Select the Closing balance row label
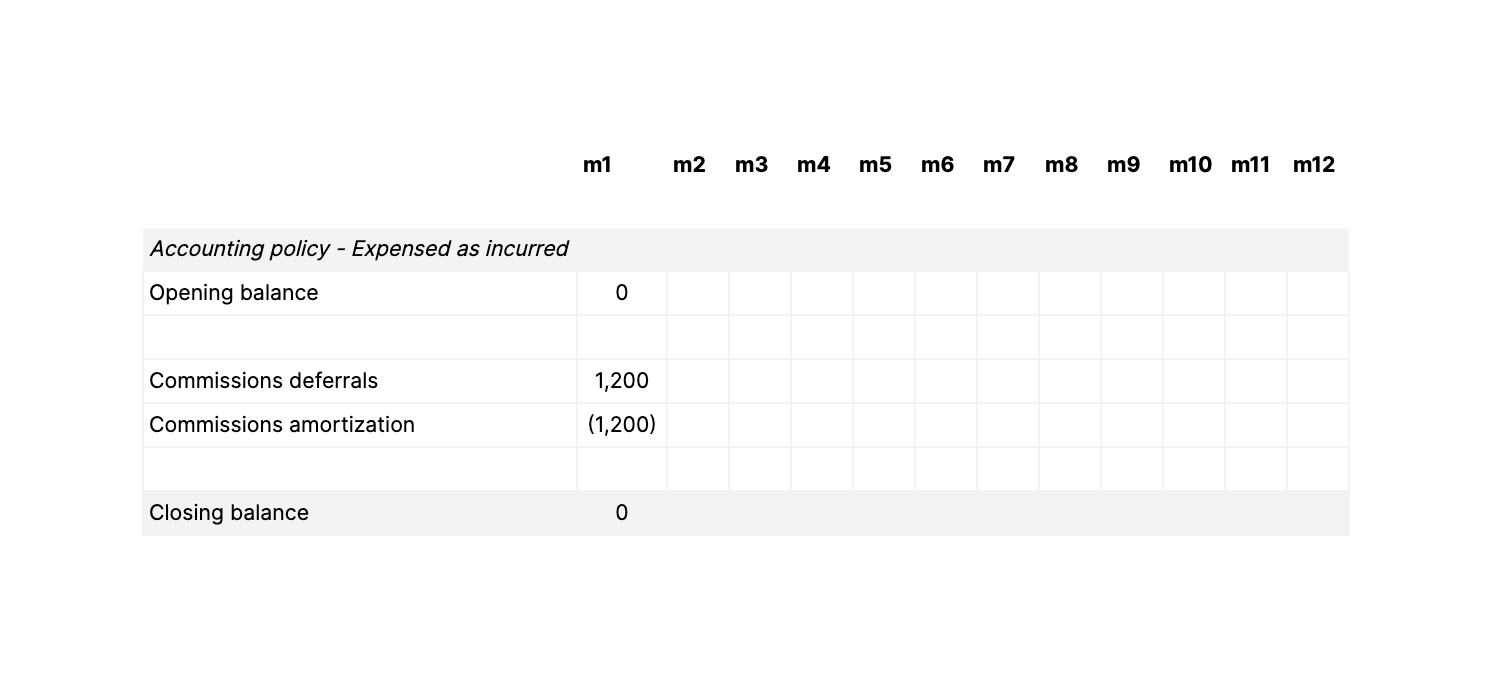The height and width of the screenshot is (684, 1494). pos(229,513)
